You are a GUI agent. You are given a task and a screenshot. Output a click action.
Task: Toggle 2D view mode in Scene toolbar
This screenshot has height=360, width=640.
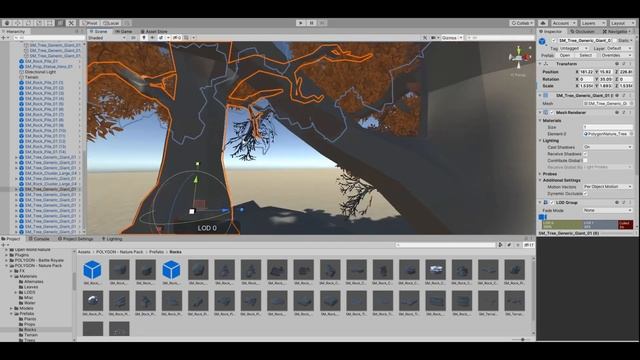coord(133,38)
